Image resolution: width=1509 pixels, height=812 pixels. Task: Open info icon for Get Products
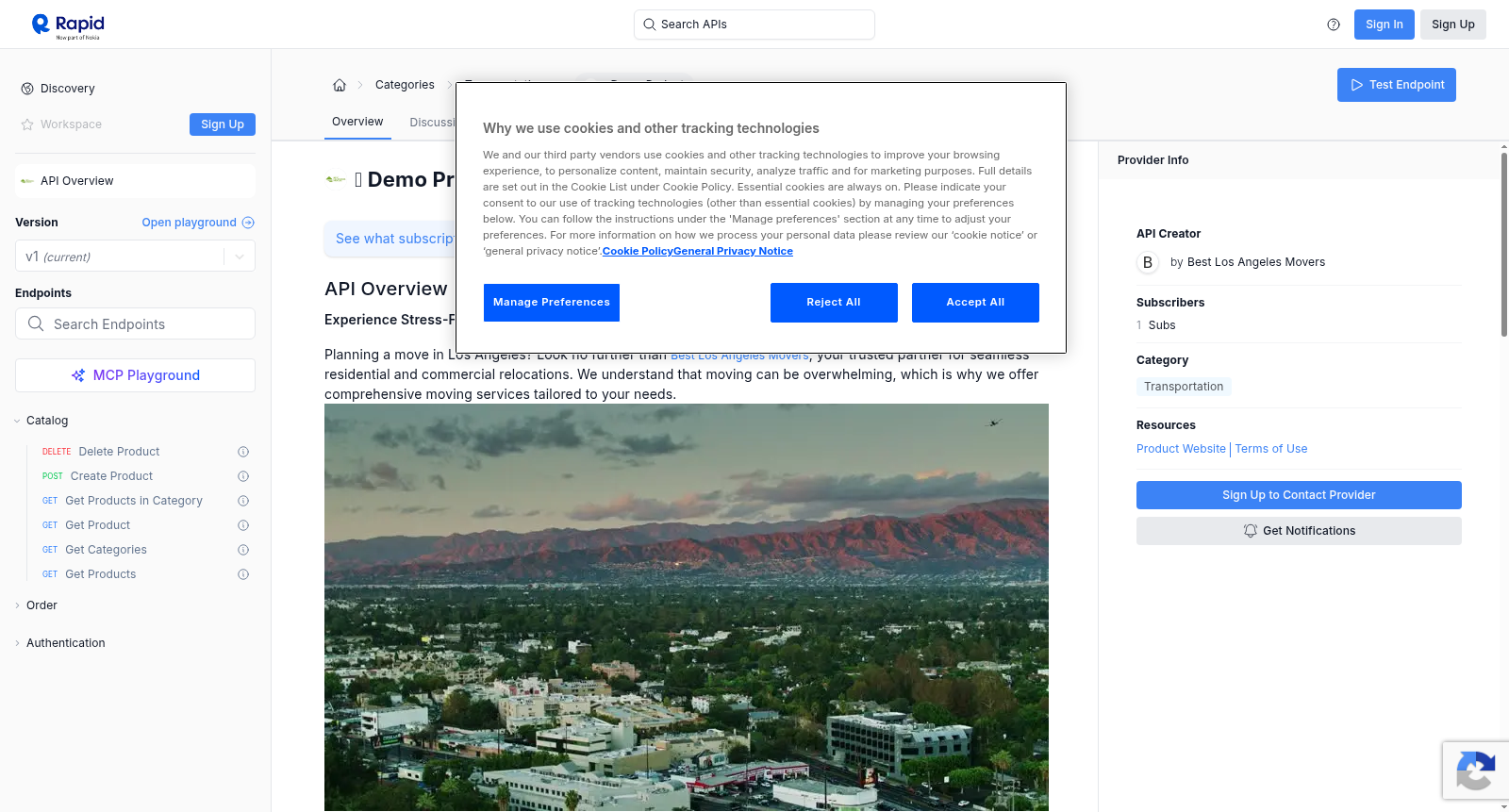pos(243,574)
